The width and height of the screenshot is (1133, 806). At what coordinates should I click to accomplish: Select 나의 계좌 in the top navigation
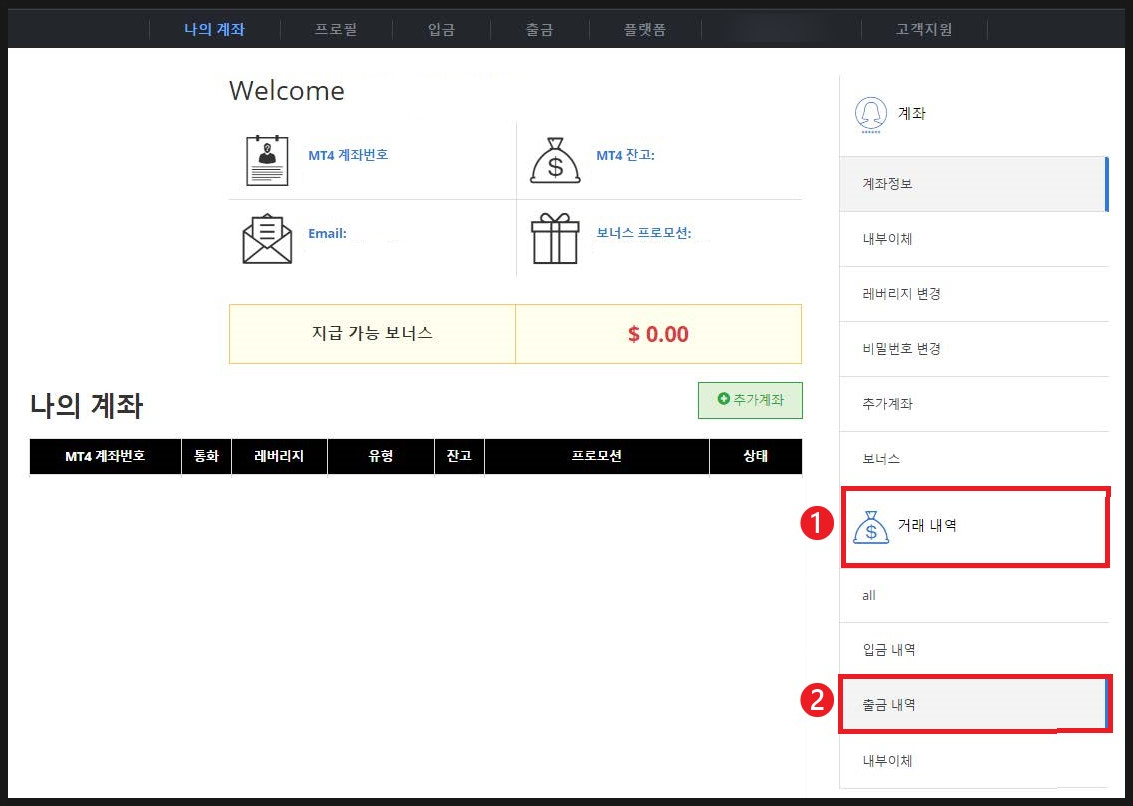pos(215,30)
